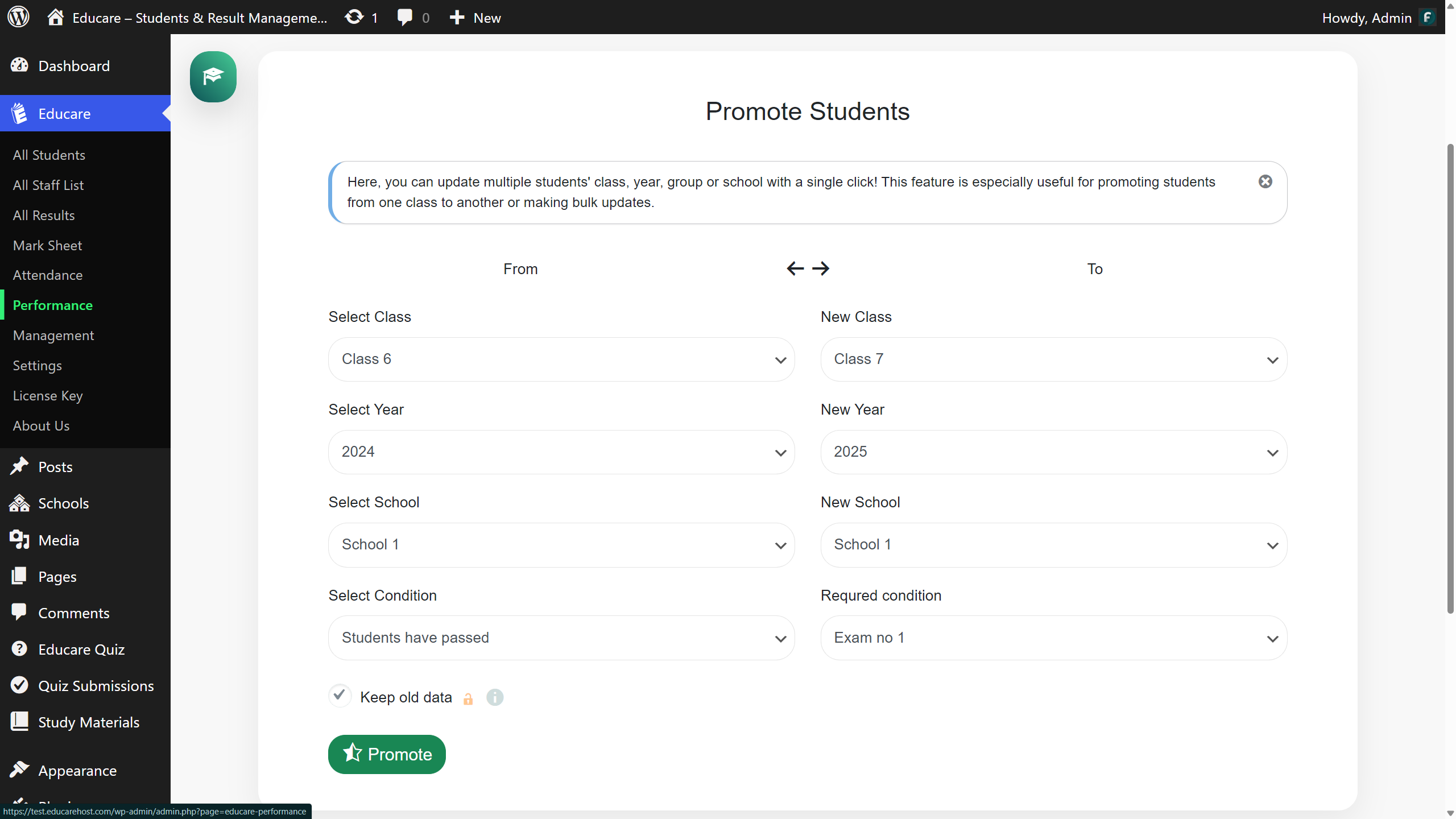The width and height of the screenshot is (1456, 819).
Task: Click the lock icon next to Keep old data
Action: (x=468, y=699)
